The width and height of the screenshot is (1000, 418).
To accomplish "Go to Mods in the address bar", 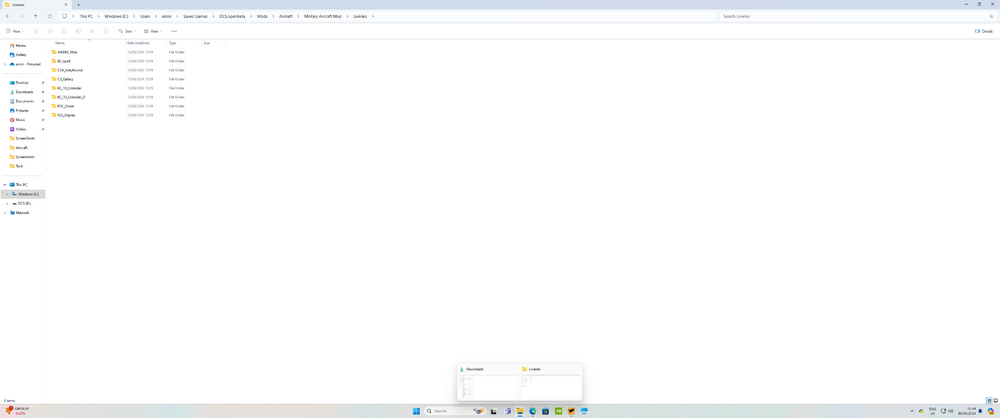I will [262, 16].
